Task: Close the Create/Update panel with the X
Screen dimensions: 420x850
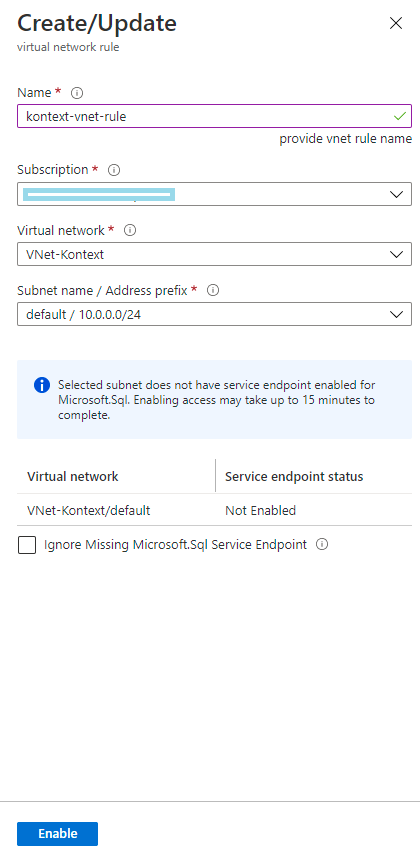Action: pos(396,23)
